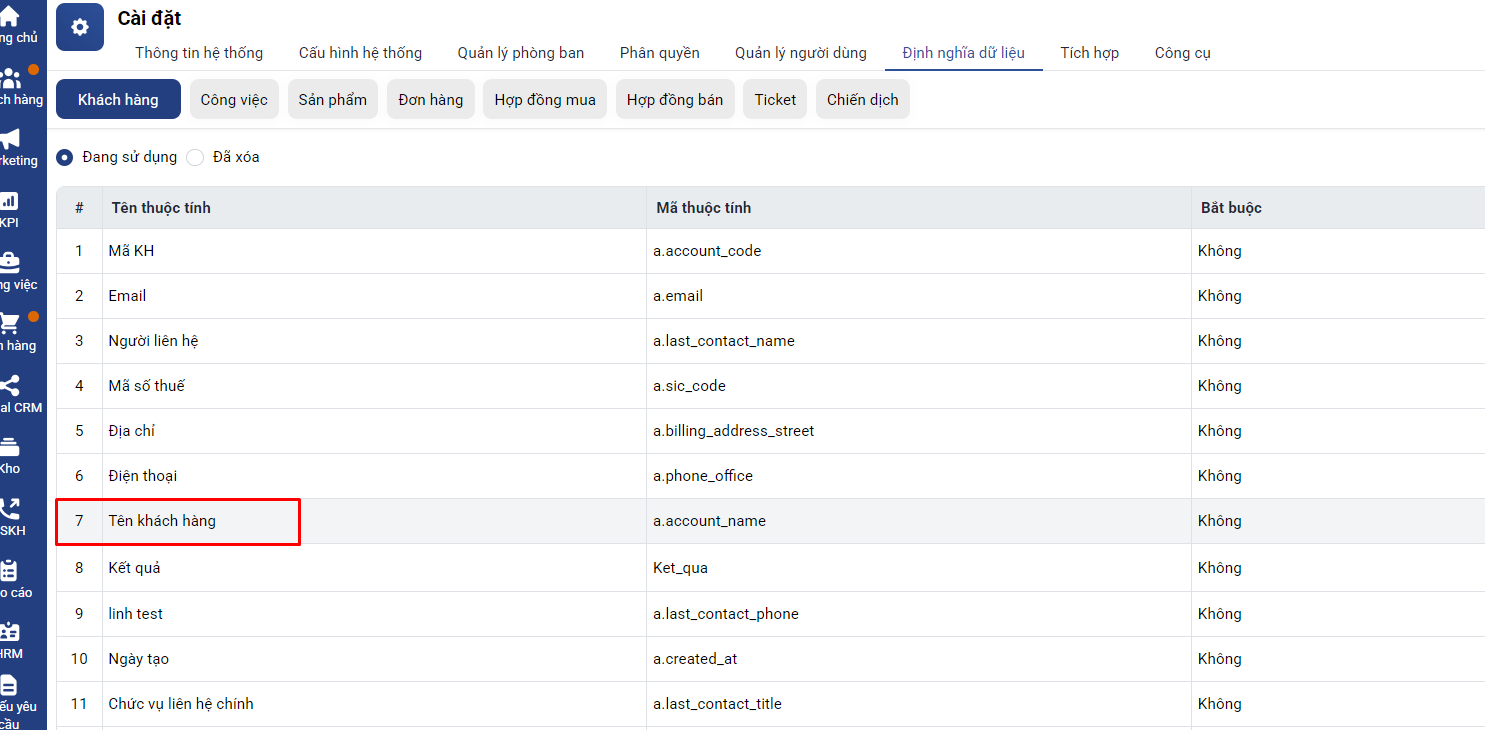
Task: Open the KPI chart icon
Action: point(9,201)
